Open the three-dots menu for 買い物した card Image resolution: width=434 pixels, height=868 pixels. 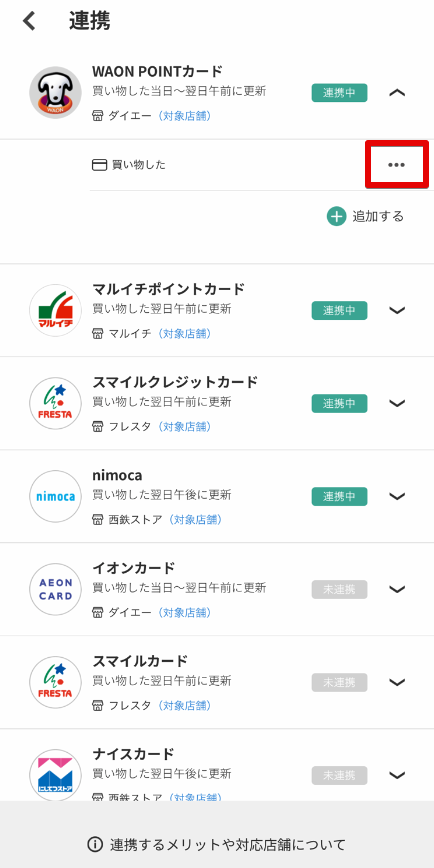pyautogui.click(x=396, y=164)
